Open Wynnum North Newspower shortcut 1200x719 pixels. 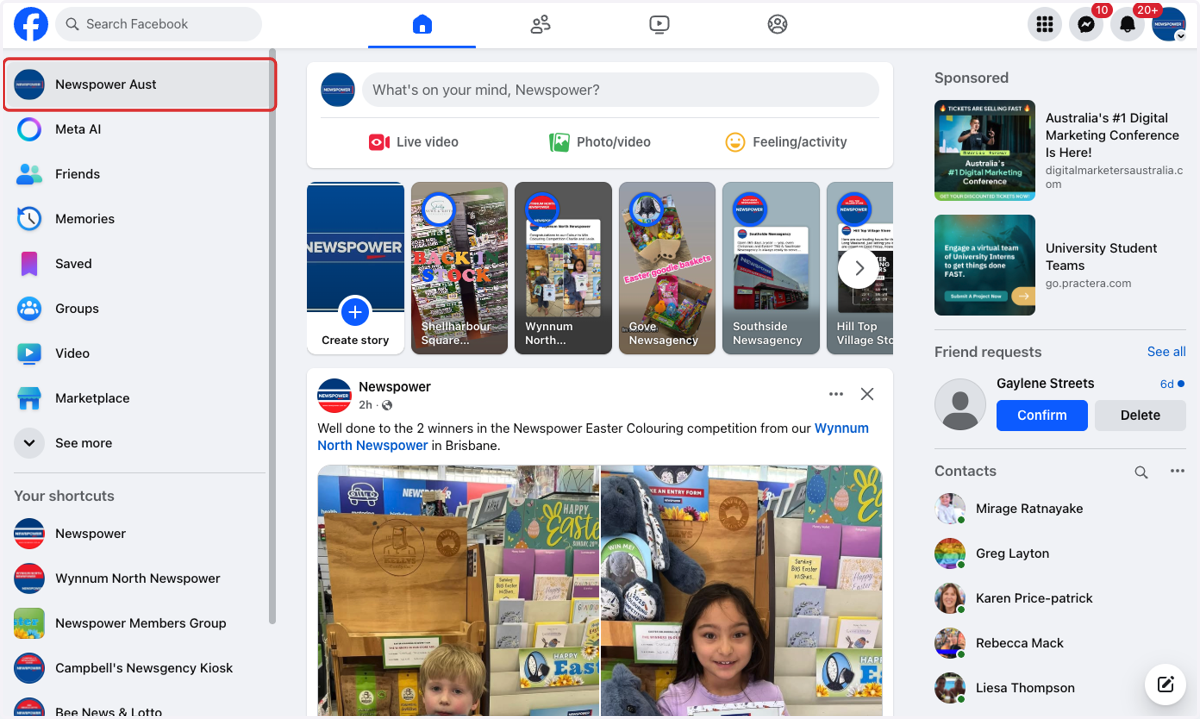point(139,578)
